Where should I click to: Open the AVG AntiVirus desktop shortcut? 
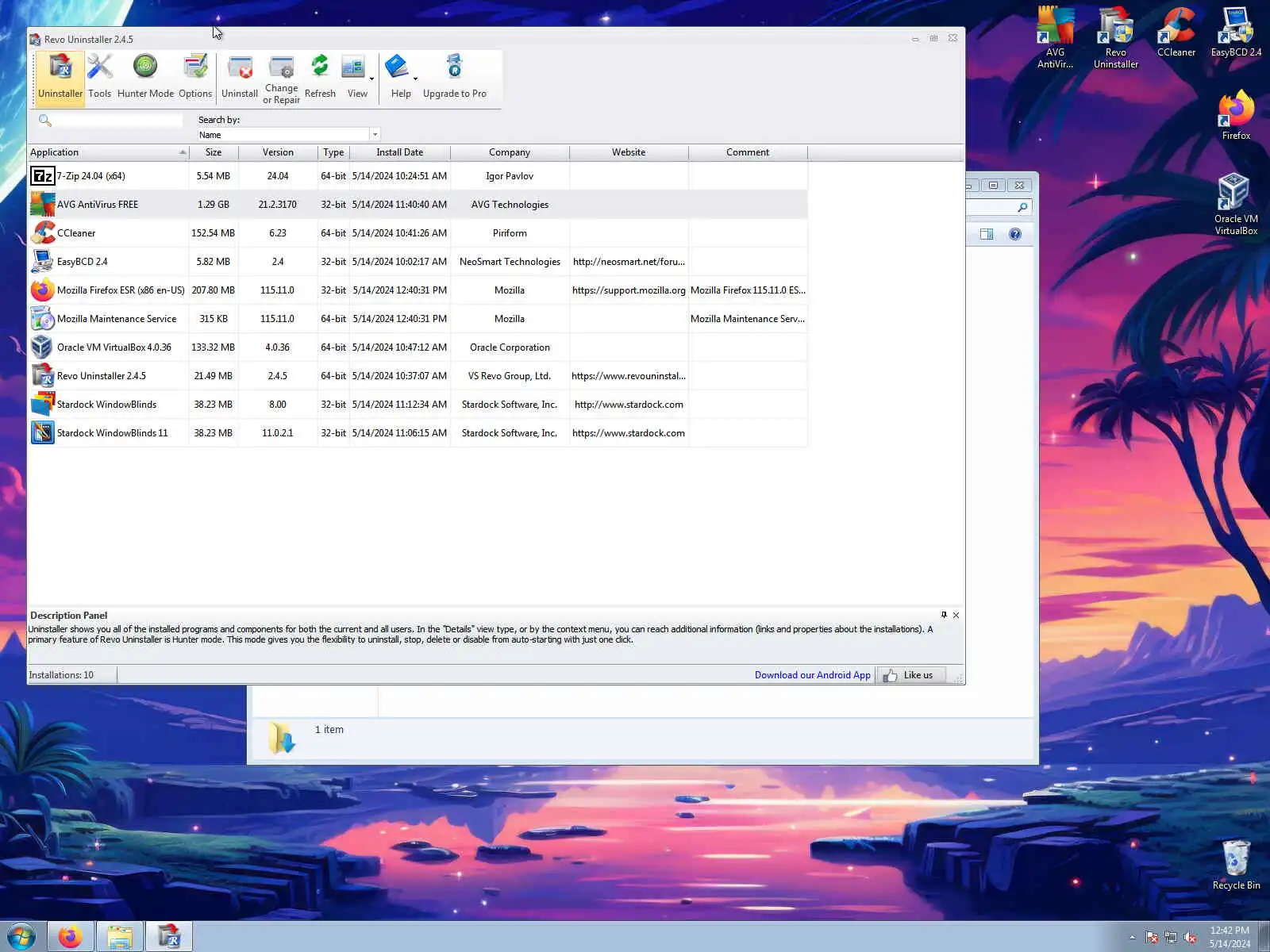pyautogui.click(x=1056, y=37)
